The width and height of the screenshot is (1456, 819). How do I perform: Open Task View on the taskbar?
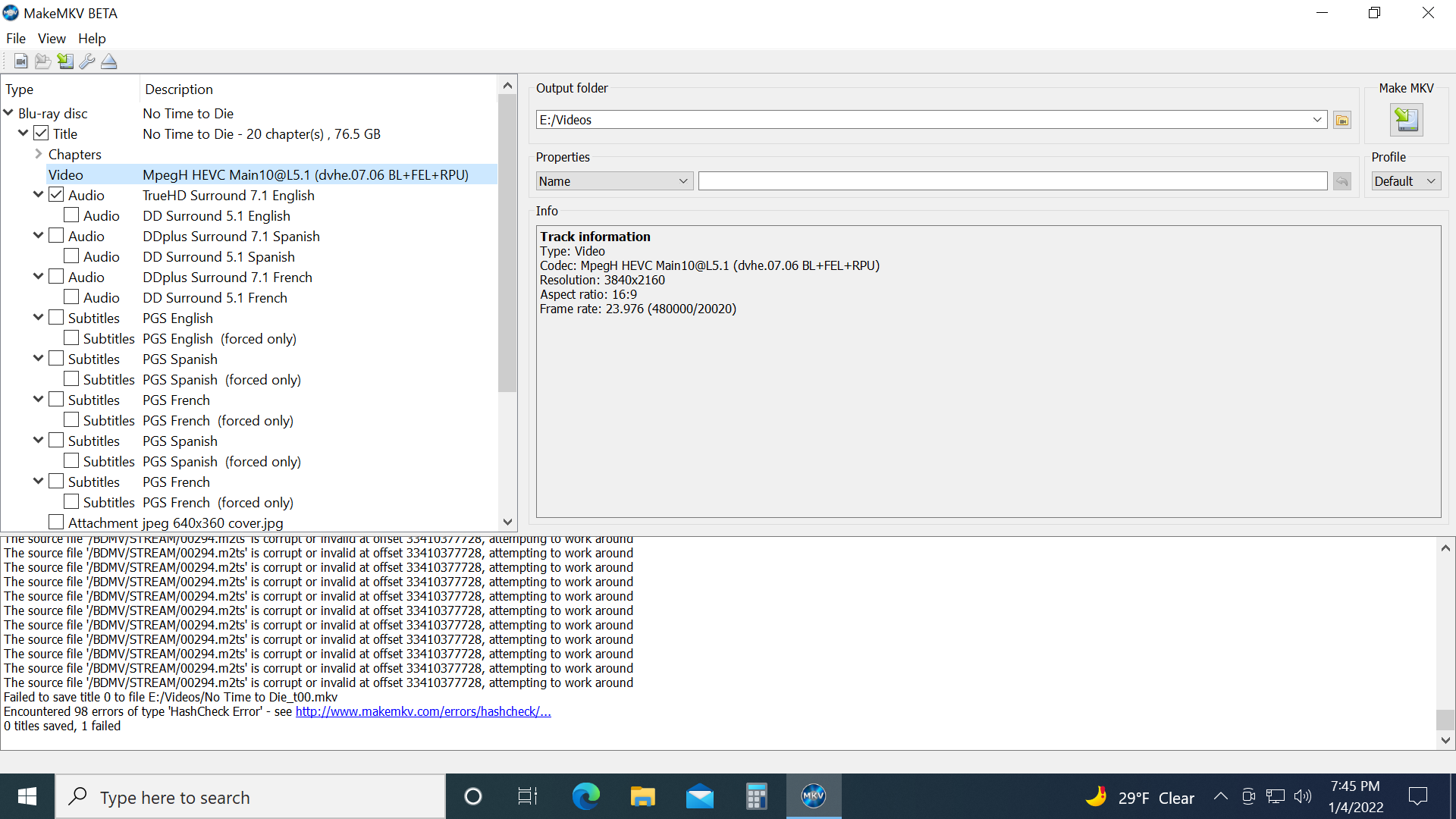(x=528, y=796)
